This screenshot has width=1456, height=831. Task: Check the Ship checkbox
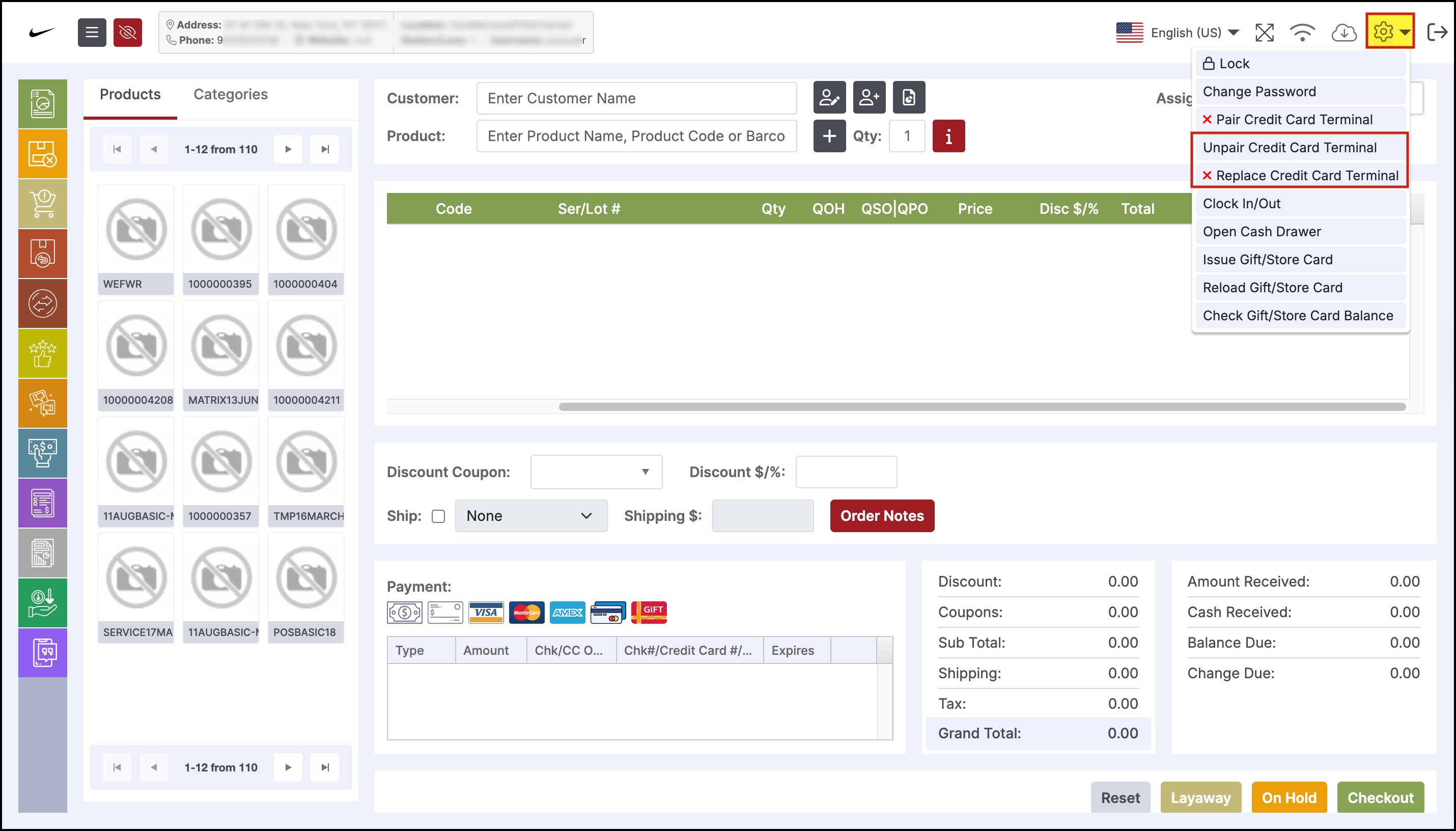click(x=438, y=516)
